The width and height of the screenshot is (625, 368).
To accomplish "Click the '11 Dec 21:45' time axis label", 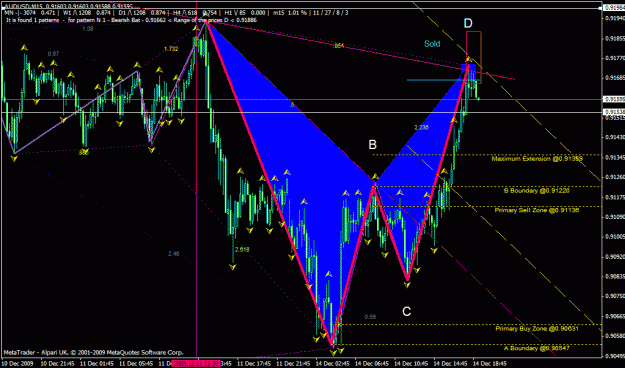I will coord(293,364).
